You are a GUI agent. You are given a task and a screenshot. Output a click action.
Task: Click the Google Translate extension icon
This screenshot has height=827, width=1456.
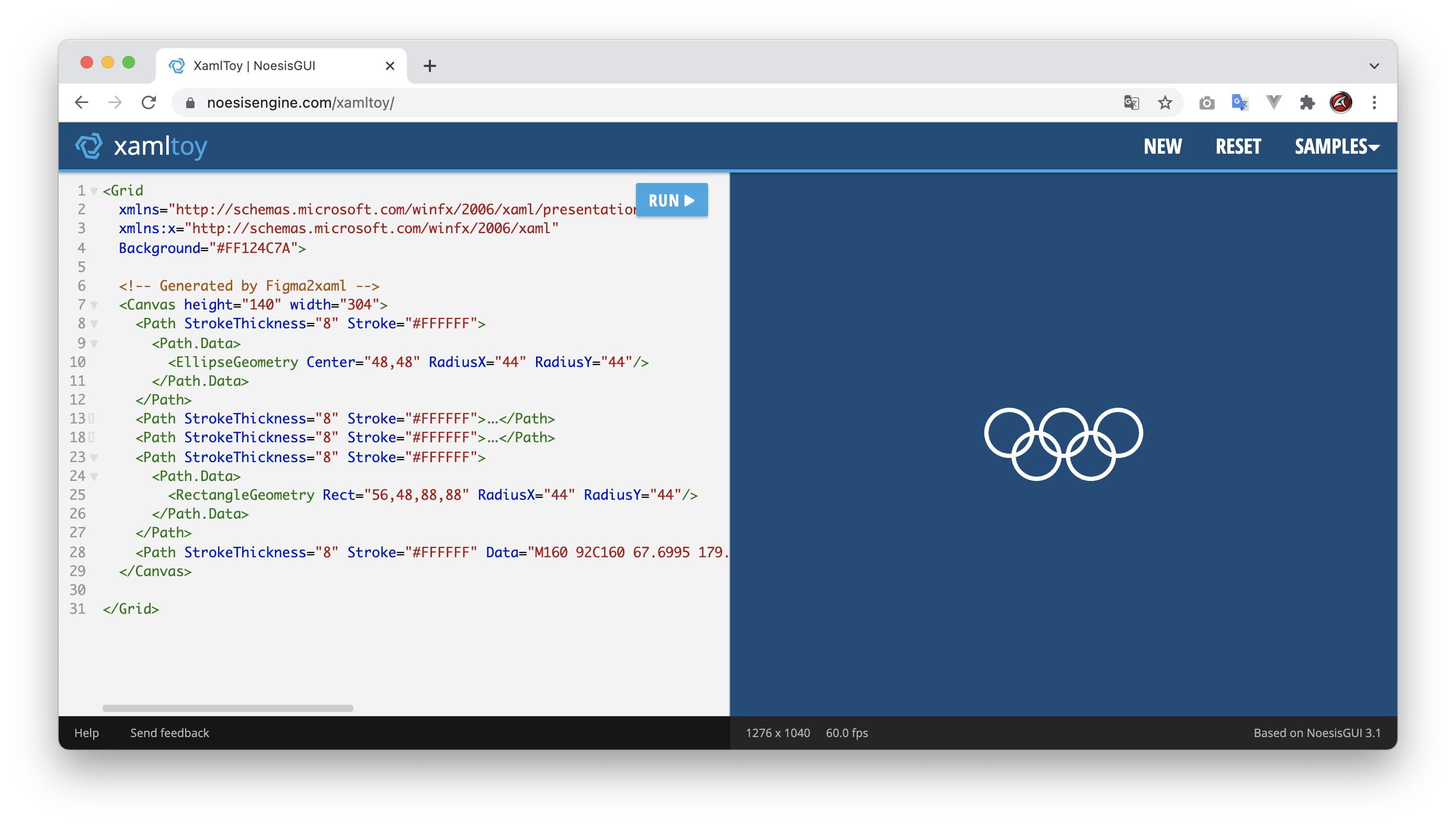pyautogui.click(x=1239, y=103)
